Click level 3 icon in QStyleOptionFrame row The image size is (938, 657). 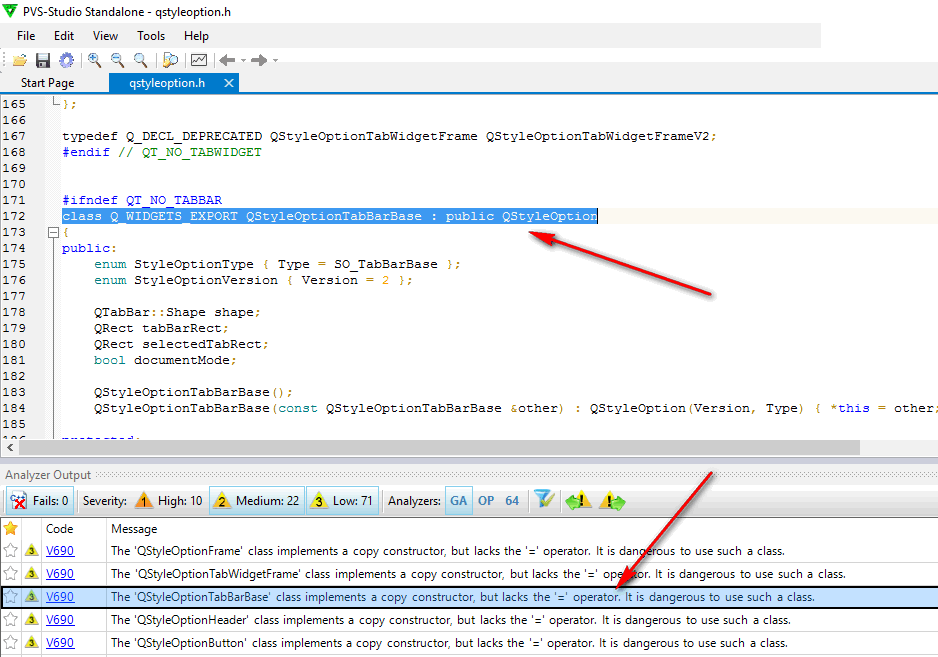(x=32, y=550)
